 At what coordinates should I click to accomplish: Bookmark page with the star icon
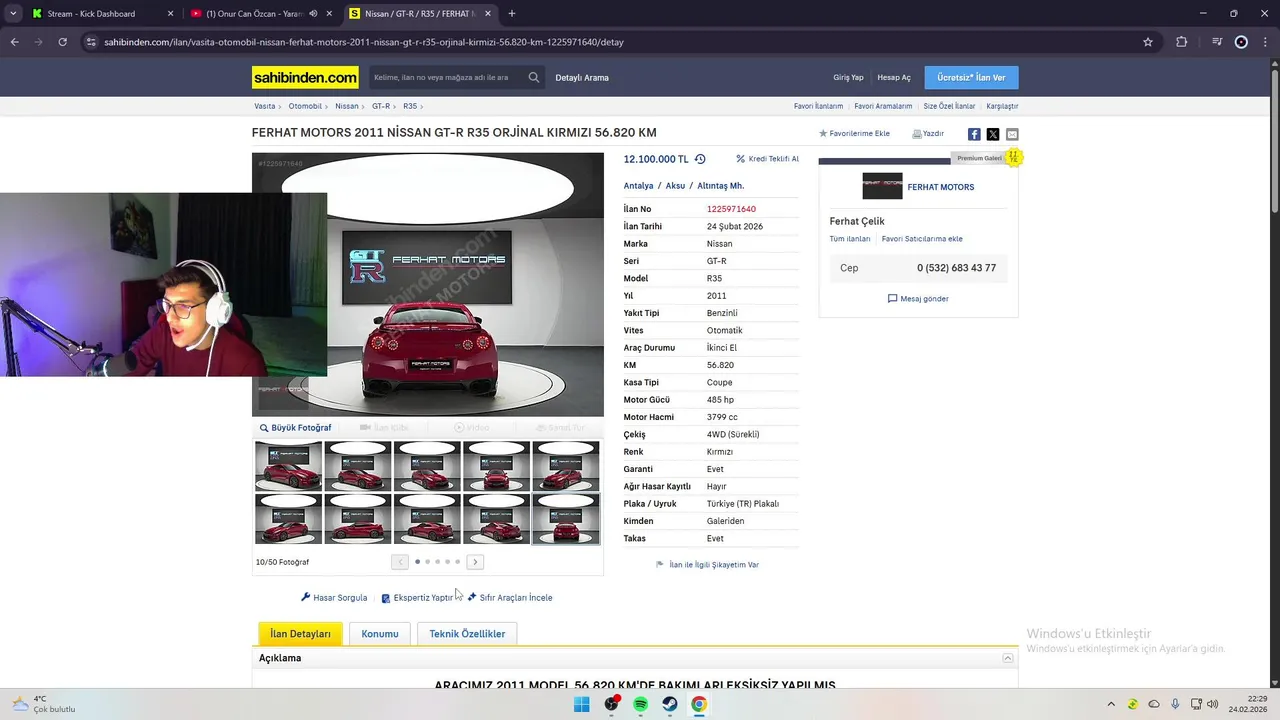tap(1148, 42)
